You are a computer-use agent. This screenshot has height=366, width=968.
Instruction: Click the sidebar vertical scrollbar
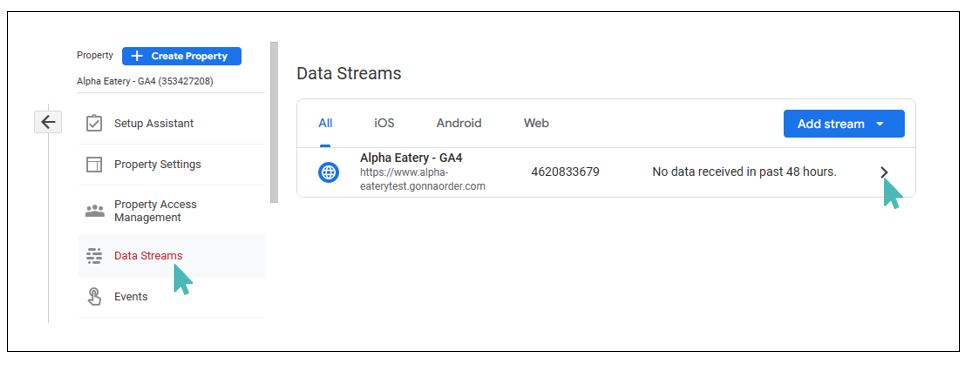pos(274,122)
